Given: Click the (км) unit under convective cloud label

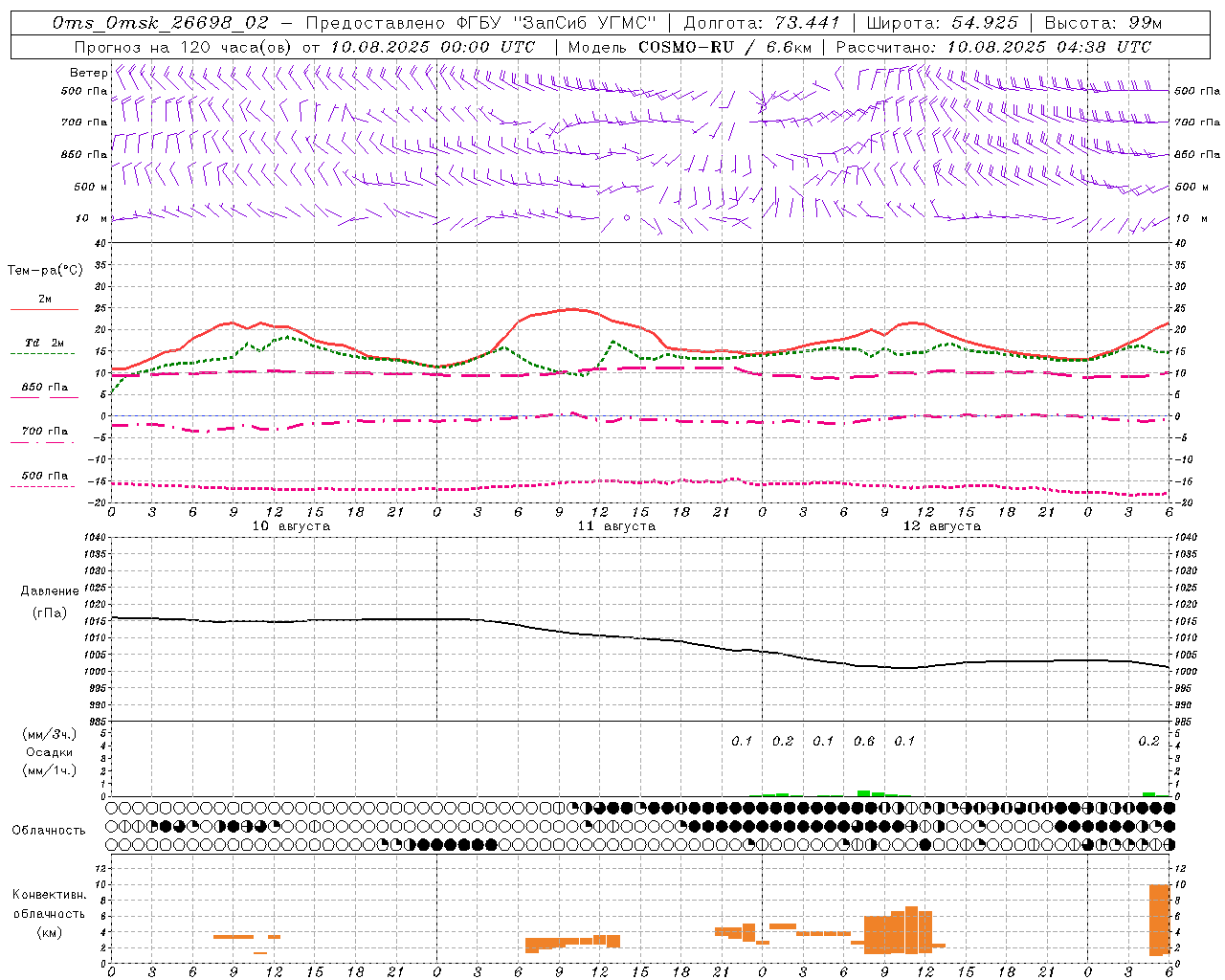Looking at the screenshot, I should point(50,933).
